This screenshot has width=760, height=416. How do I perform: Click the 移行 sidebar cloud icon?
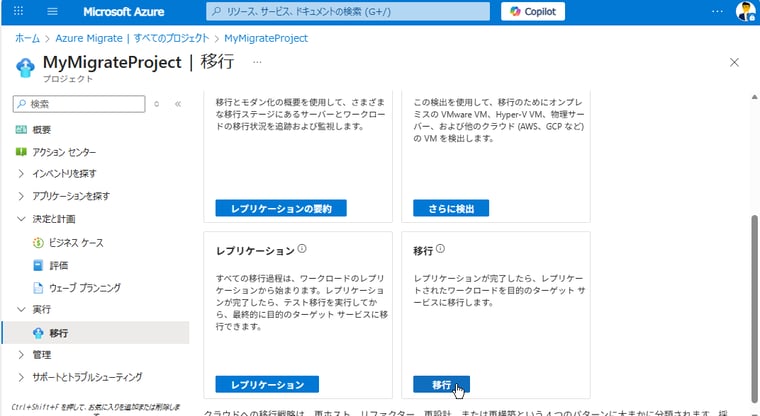pos(38,333)
